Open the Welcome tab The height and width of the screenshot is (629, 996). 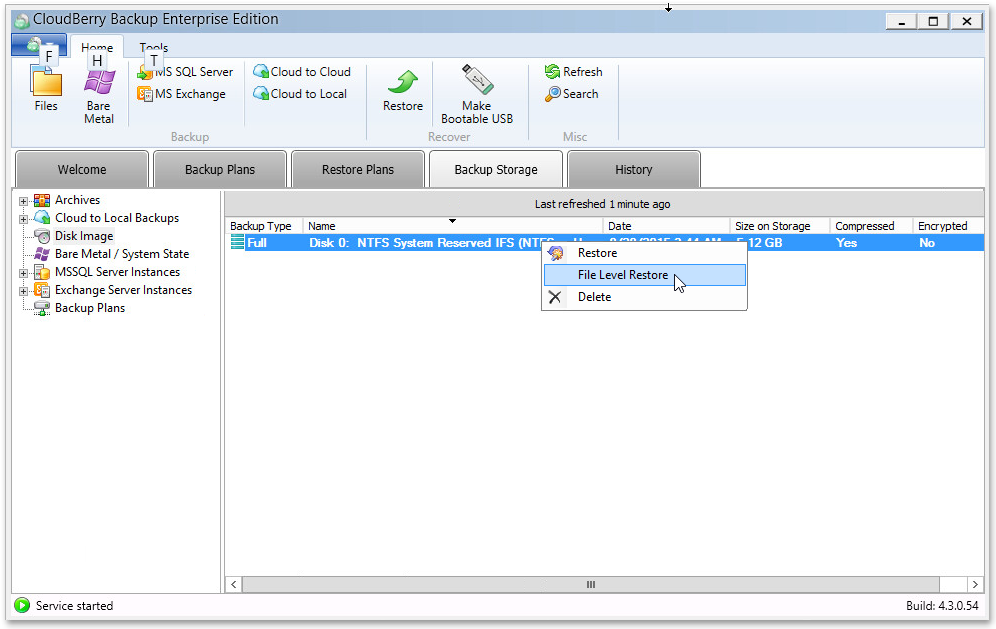click(x=82, y=170)
